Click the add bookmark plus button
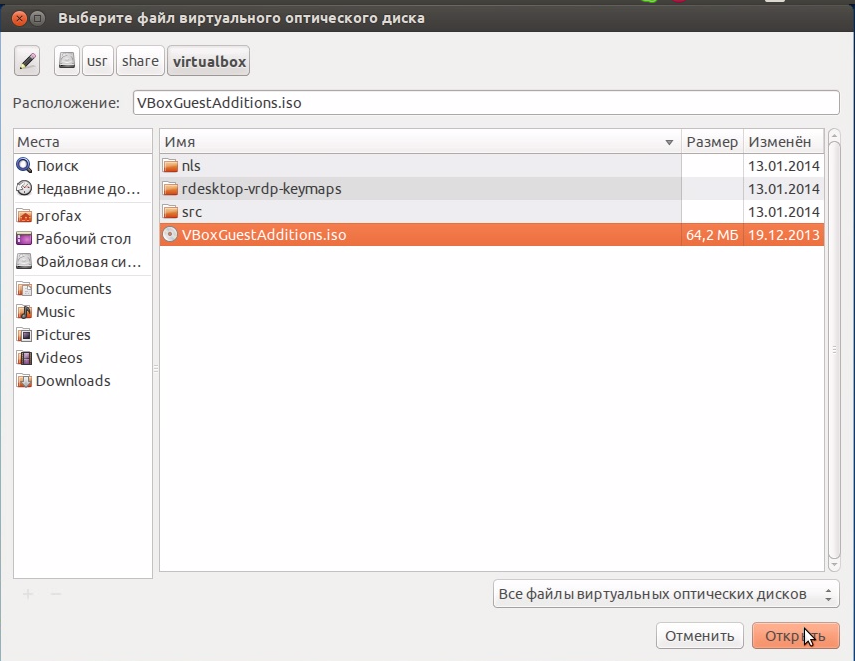This screenshot has height=661, width=855. [28, 594]
